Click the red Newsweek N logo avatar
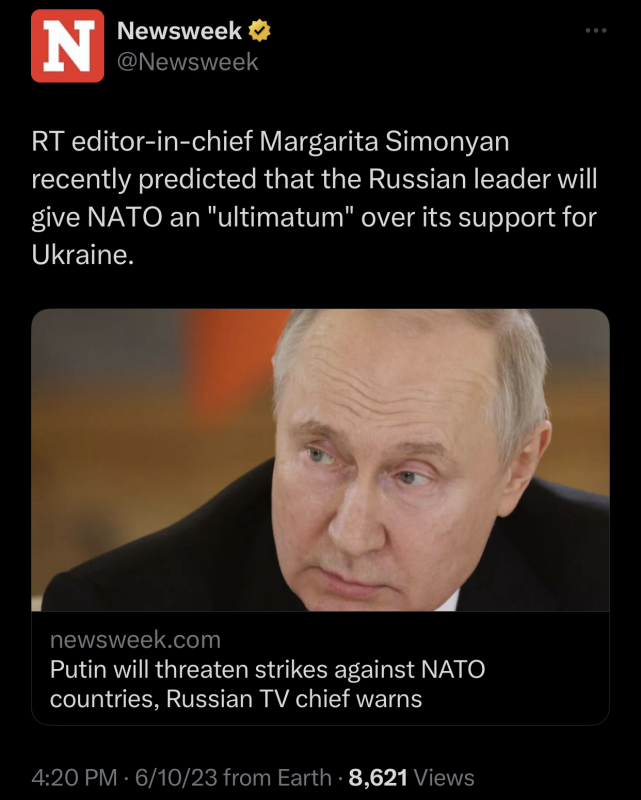The height and width of the screenshot is (800, 641). [x=67, y=46]
